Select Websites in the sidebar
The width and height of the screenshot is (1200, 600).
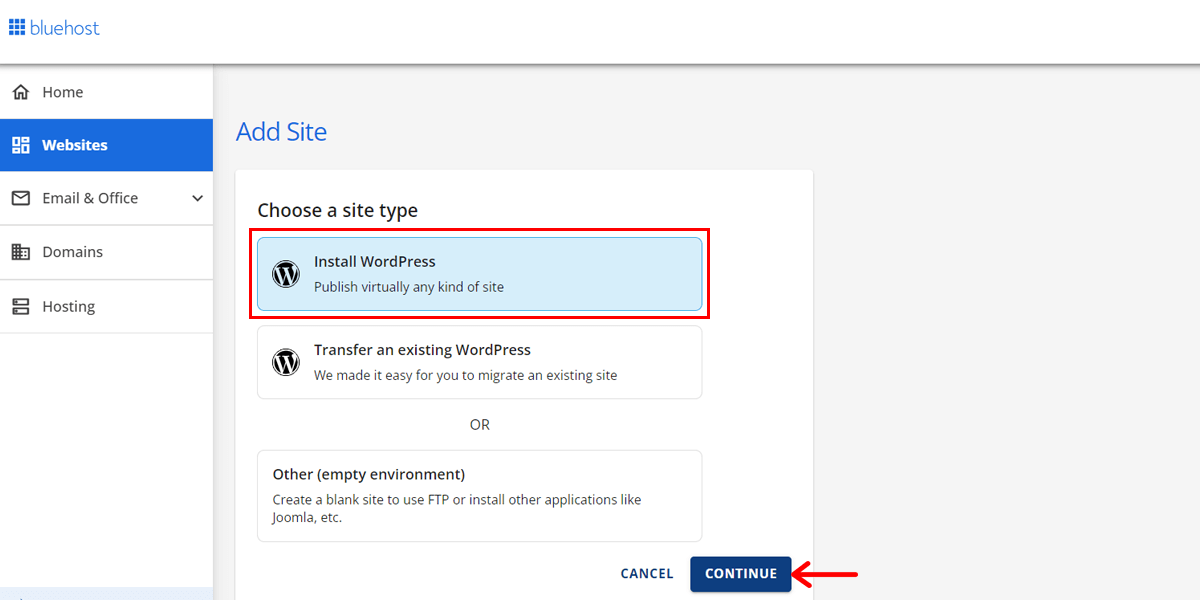coord(106,145)
